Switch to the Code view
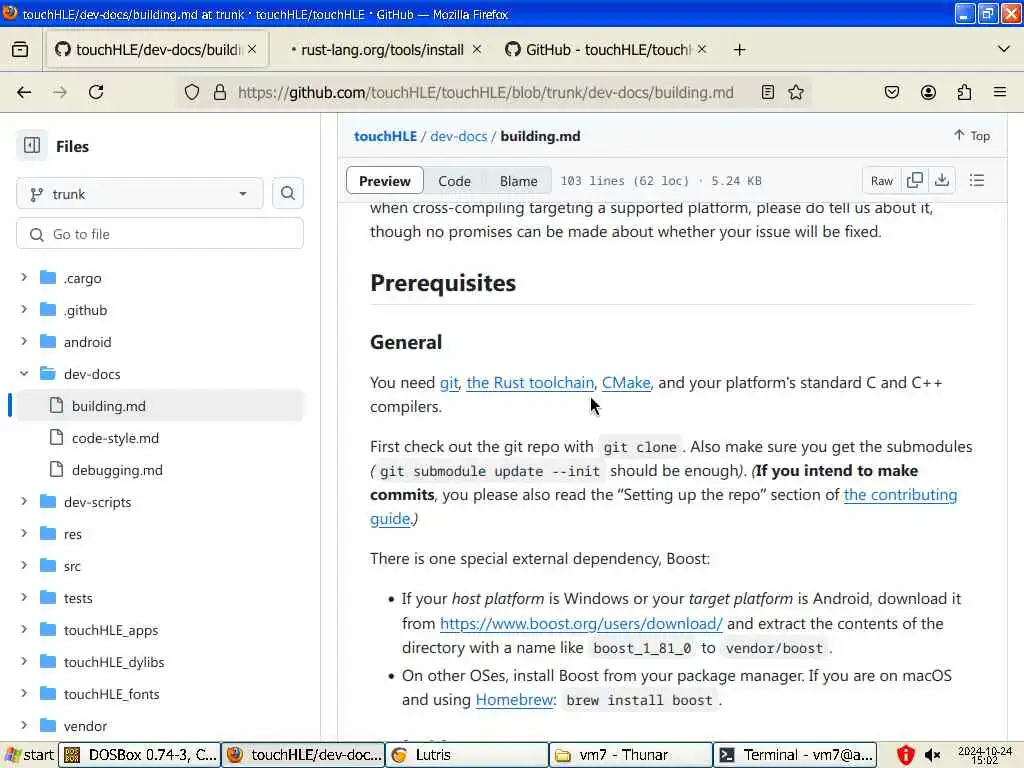 455,181
